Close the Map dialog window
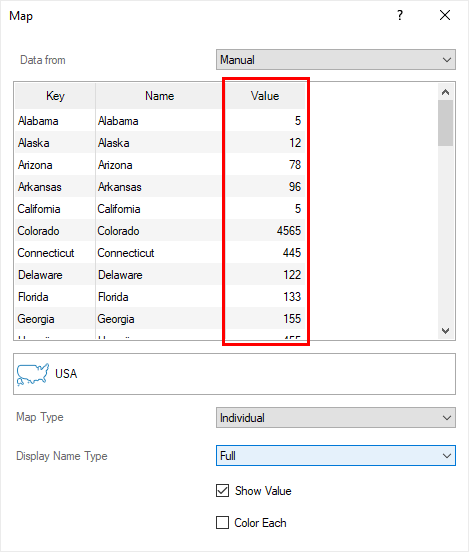The width and height of the screenshot is (469, 552). [445, 15]
